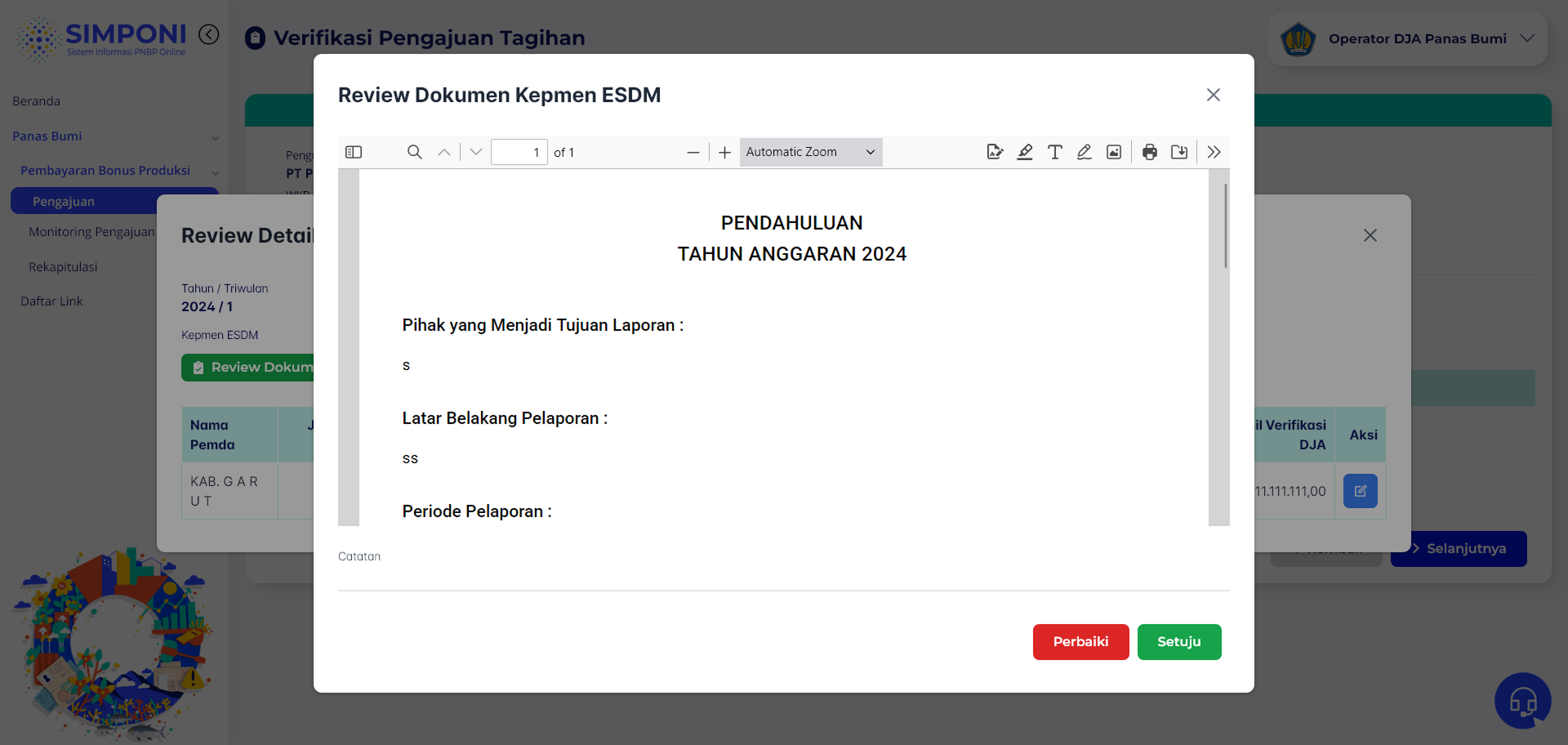Go to previous page arrow
The height and width of the screenshot is (745, 1568).
(444, 152)
